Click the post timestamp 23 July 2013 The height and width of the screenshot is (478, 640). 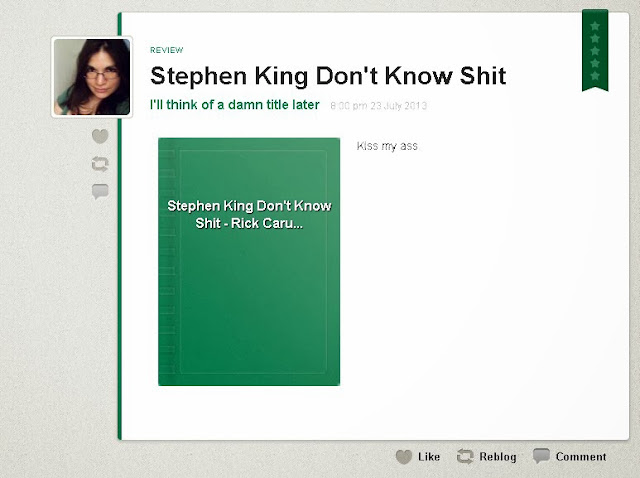pyautogui.click(x=378, y=106)
